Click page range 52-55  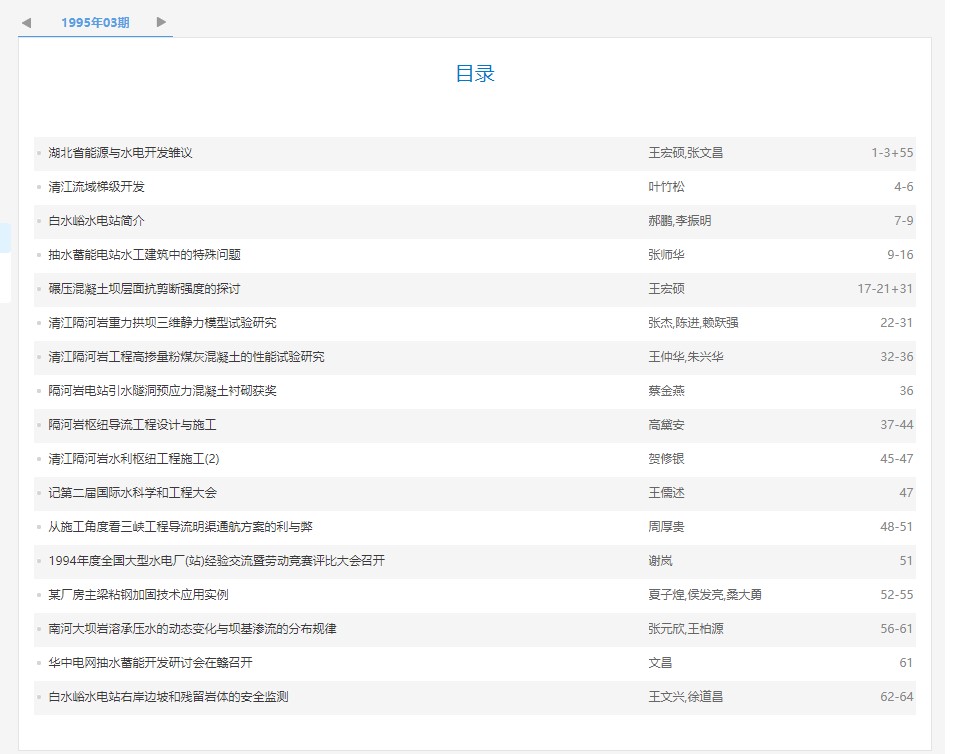pyautogui.click(x=897, y=595)
